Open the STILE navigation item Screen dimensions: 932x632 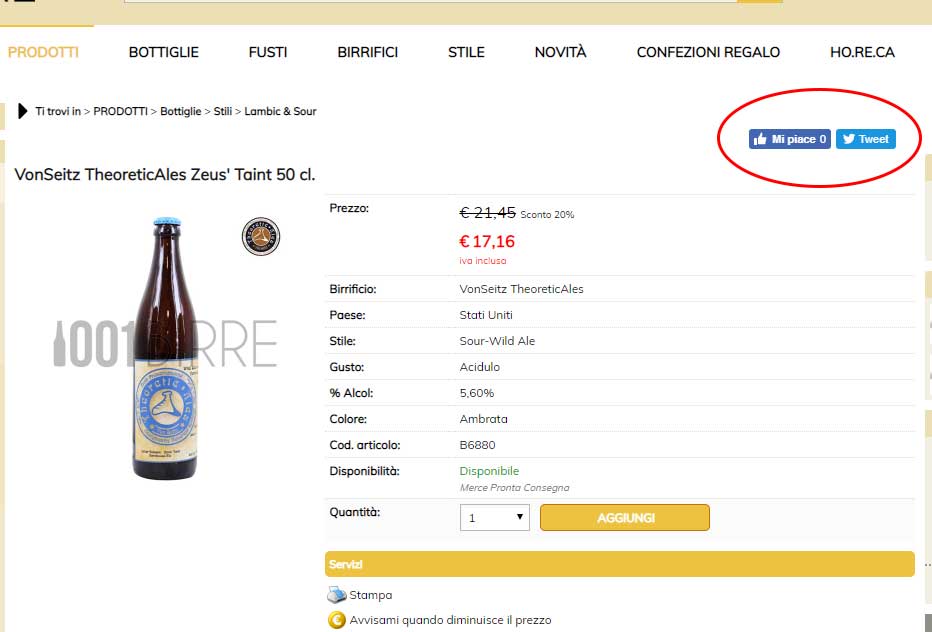pyautogui.click(x=466, y=52)
